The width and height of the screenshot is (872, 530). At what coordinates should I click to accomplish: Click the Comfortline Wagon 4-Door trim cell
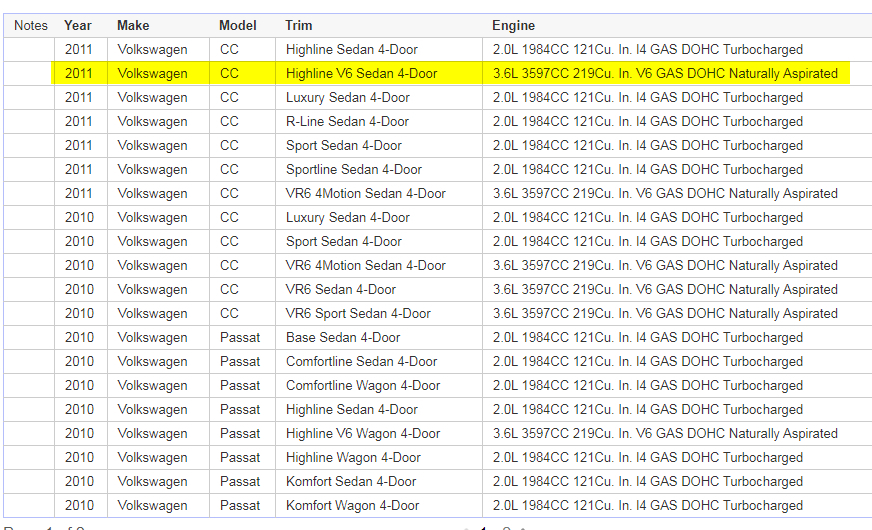[363, 385]
